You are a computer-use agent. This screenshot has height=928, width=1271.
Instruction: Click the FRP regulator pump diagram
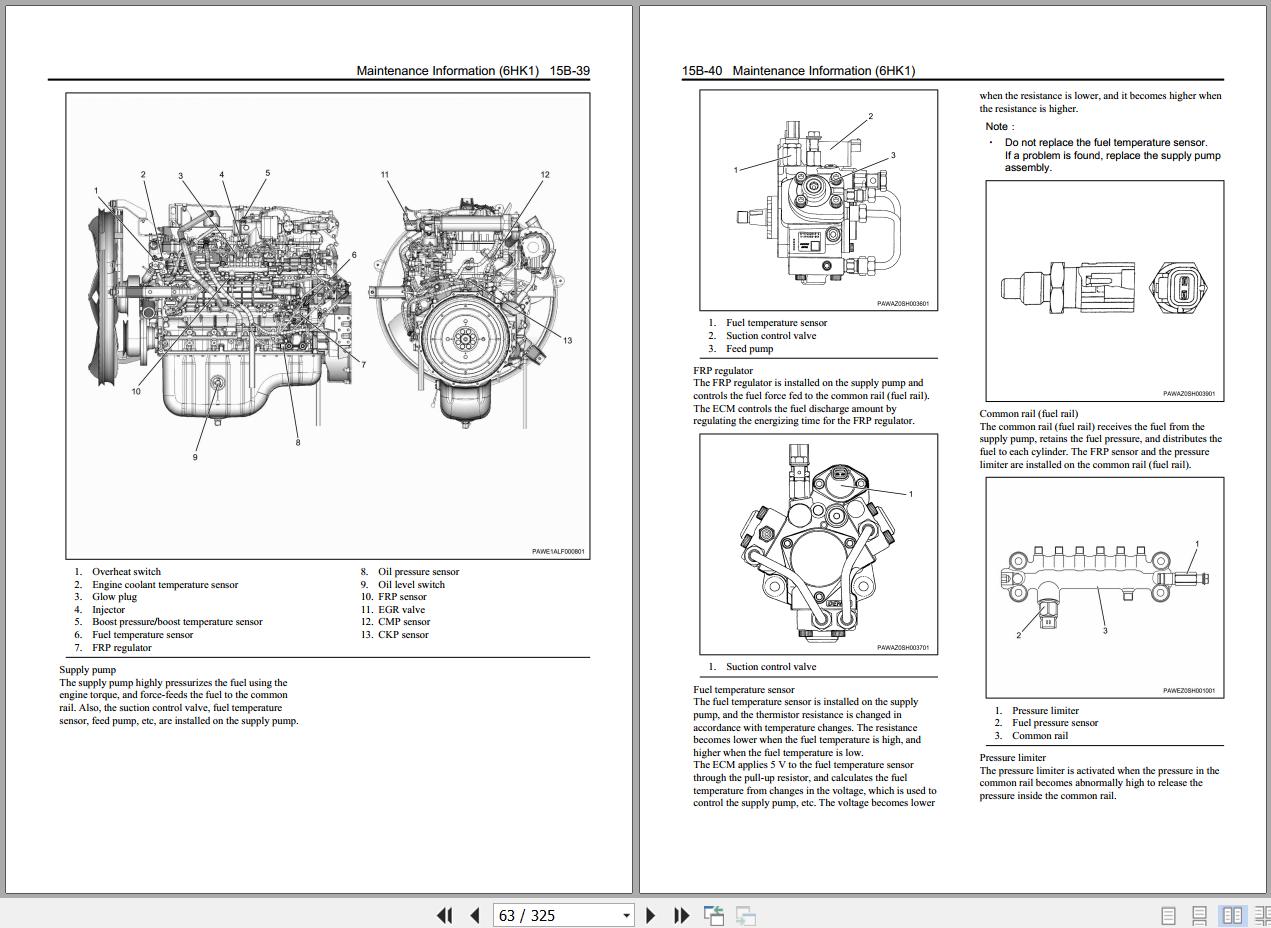pyautogui.click(x=819, y=544)
